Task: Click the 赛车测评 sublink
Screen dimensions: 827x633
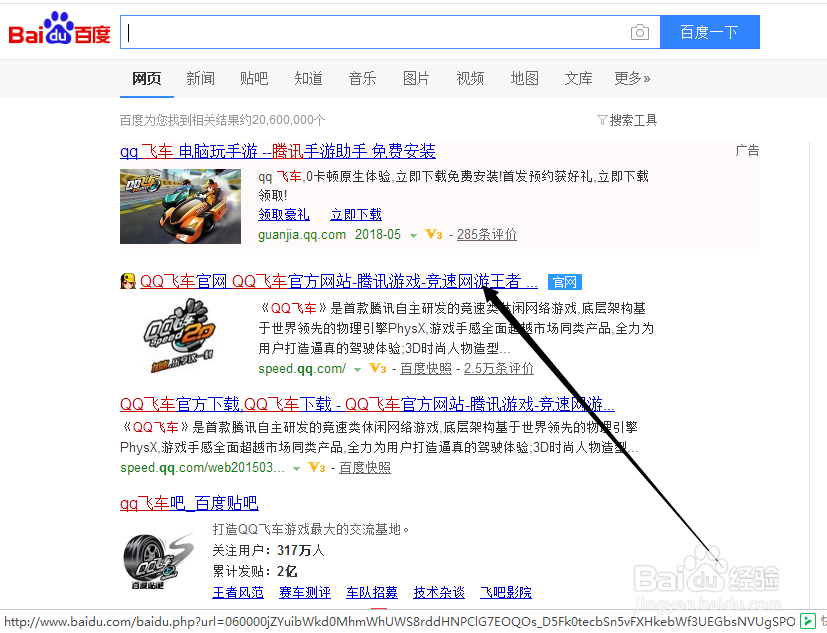Action: click(x=305, y=592)
